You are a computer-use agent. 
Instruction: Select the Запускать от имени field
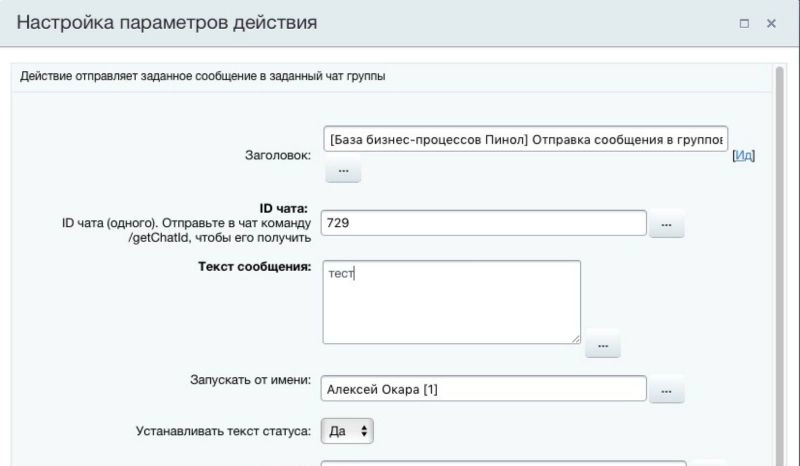tap(484, 388)
